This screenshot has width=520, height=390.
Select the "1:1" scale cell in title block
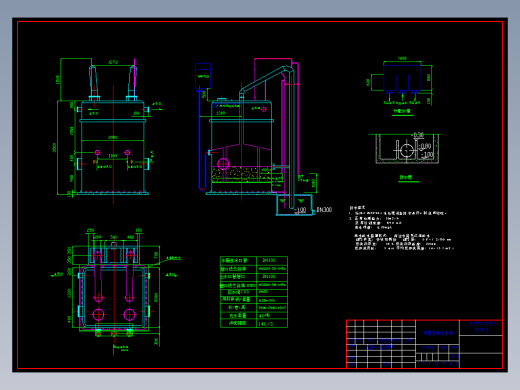pyautogui.click(x=455, y=357)
